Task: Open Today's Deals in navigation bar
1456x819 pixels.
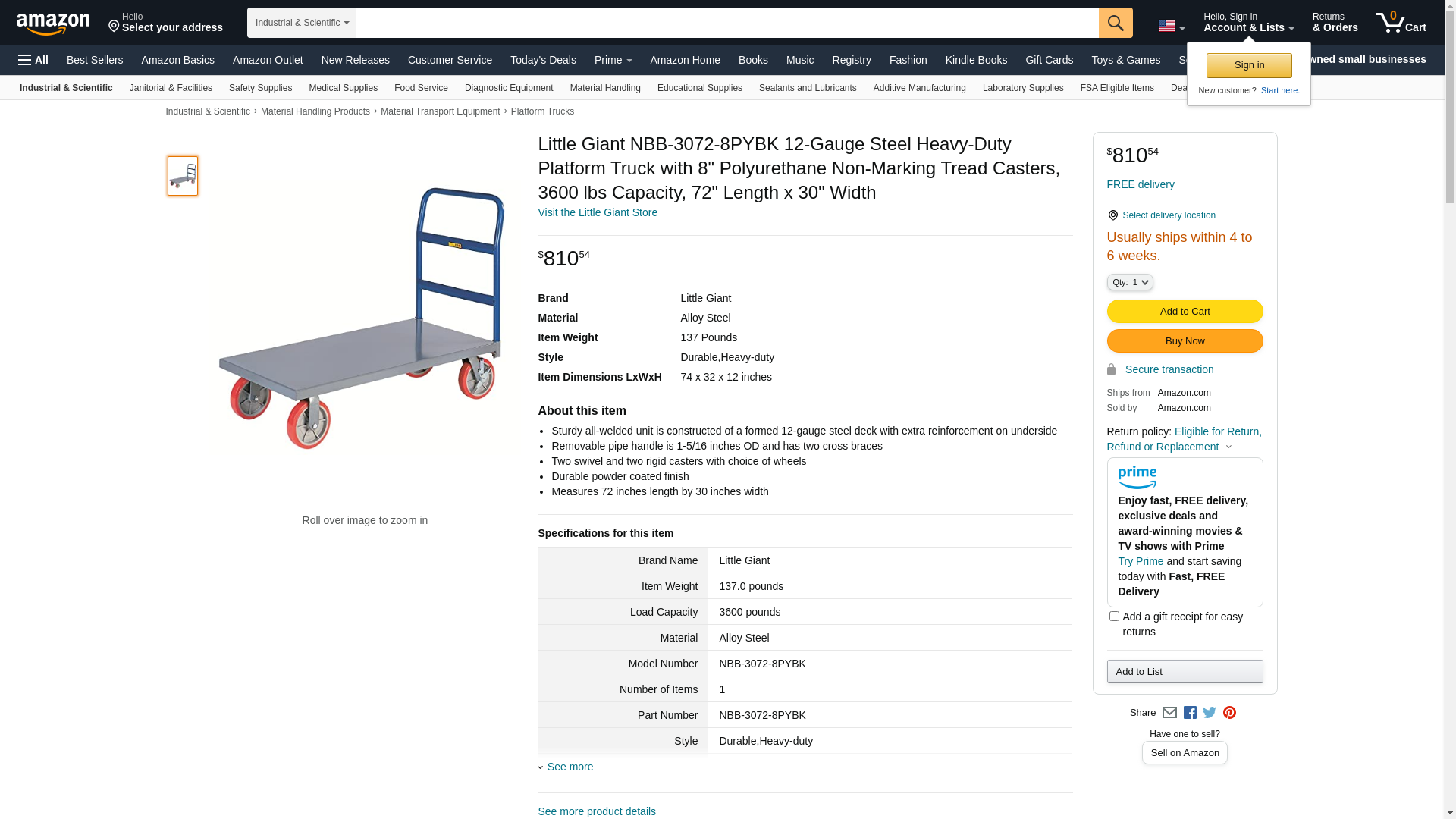Action: (x=543, y=60)
